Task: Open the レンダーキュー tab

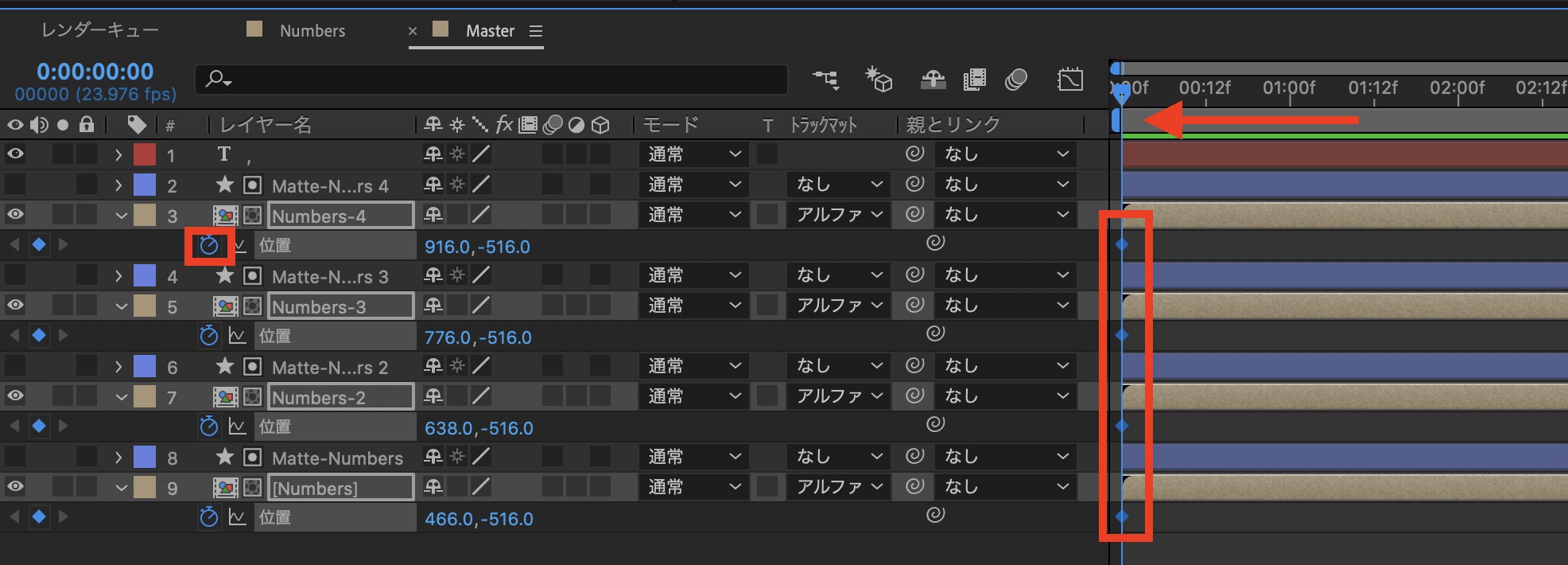Action: pos(99,31)
